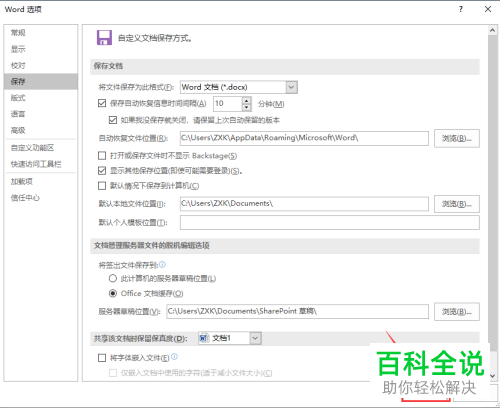Screen dimensions: 500x408
Task: Click the 服务器草稿位置 SharePoint path field
Action: pos(298,312)
